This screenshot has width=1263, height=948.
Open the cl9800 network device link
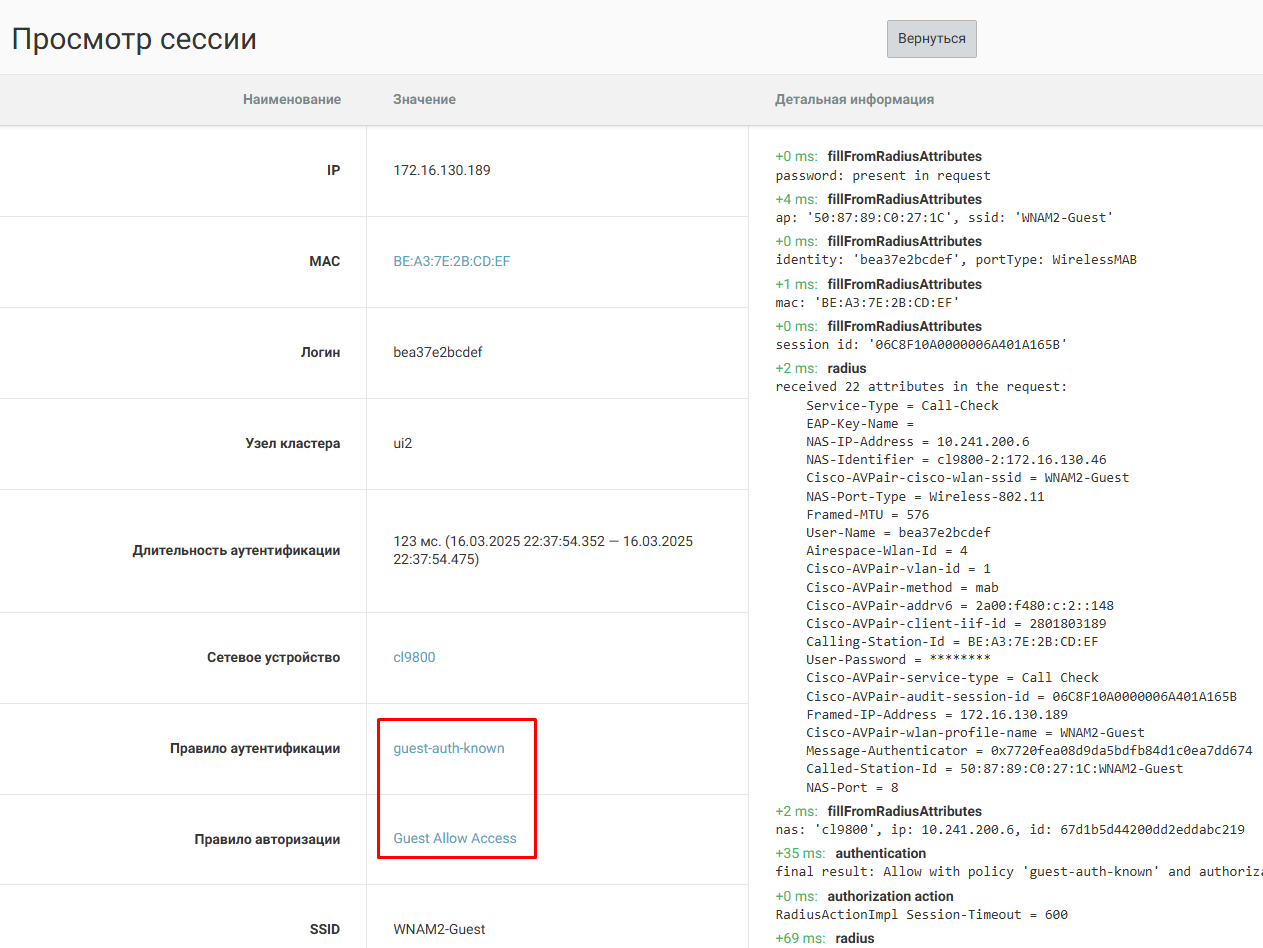click(414, 657)
